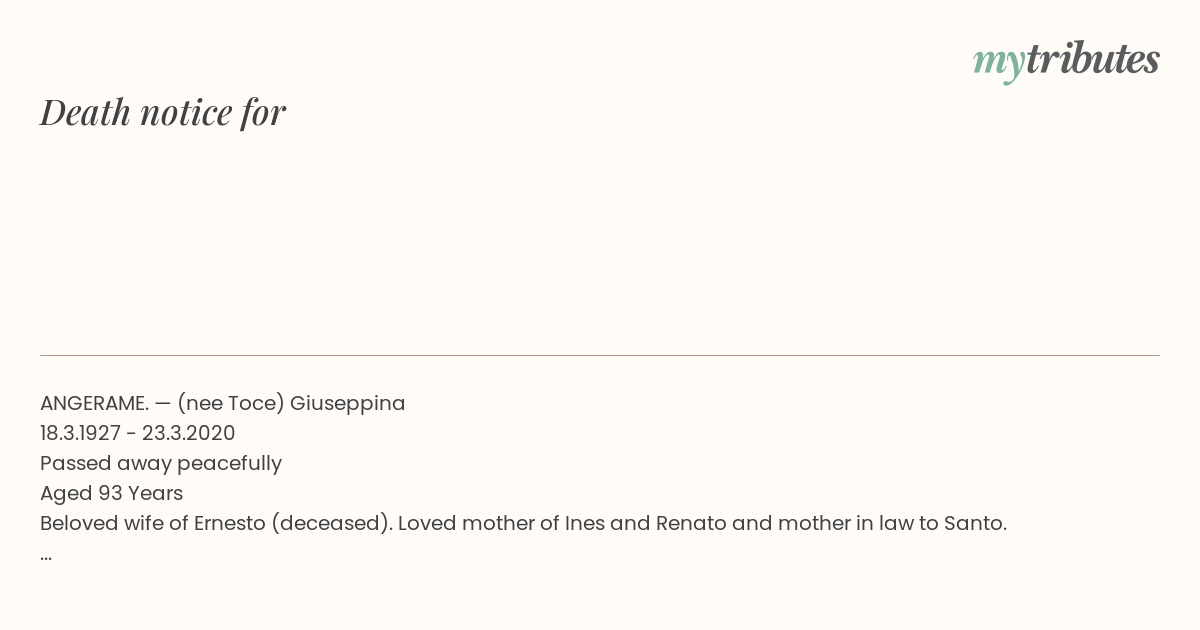Select the name Santo

click(x=975, y=523)
